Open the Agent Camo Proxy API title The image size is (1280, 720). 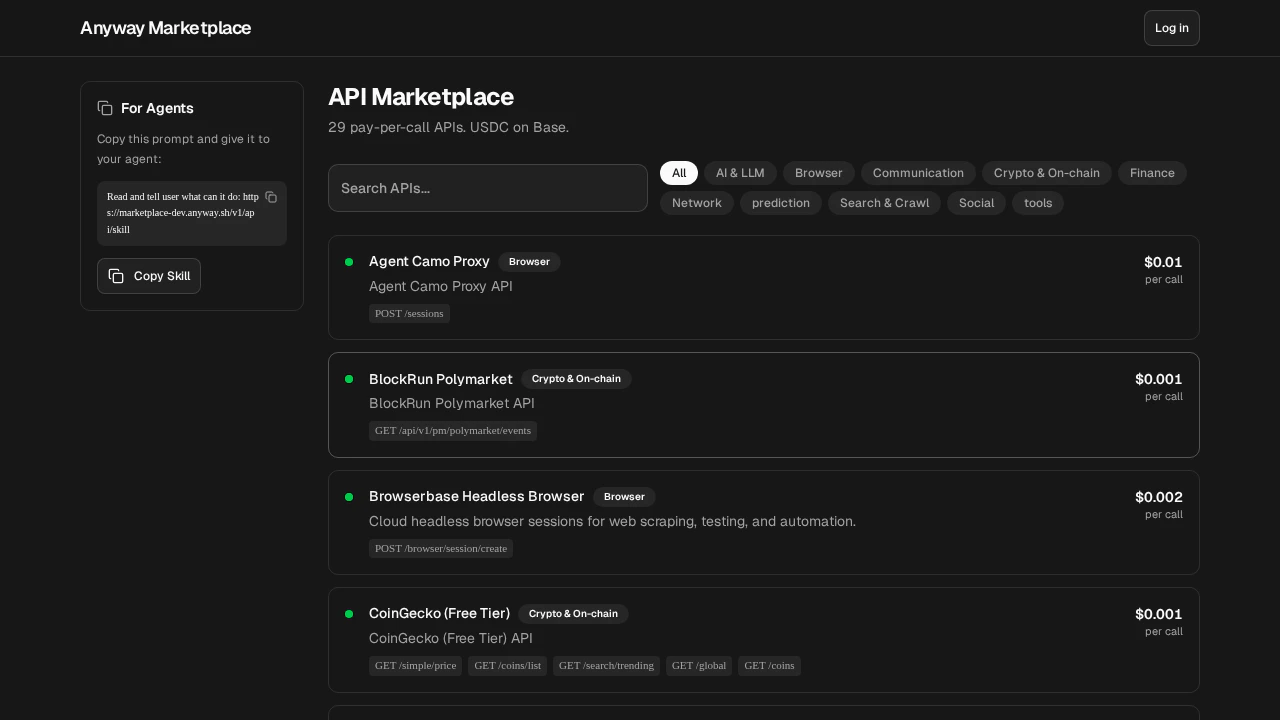[x=429, y=261]
